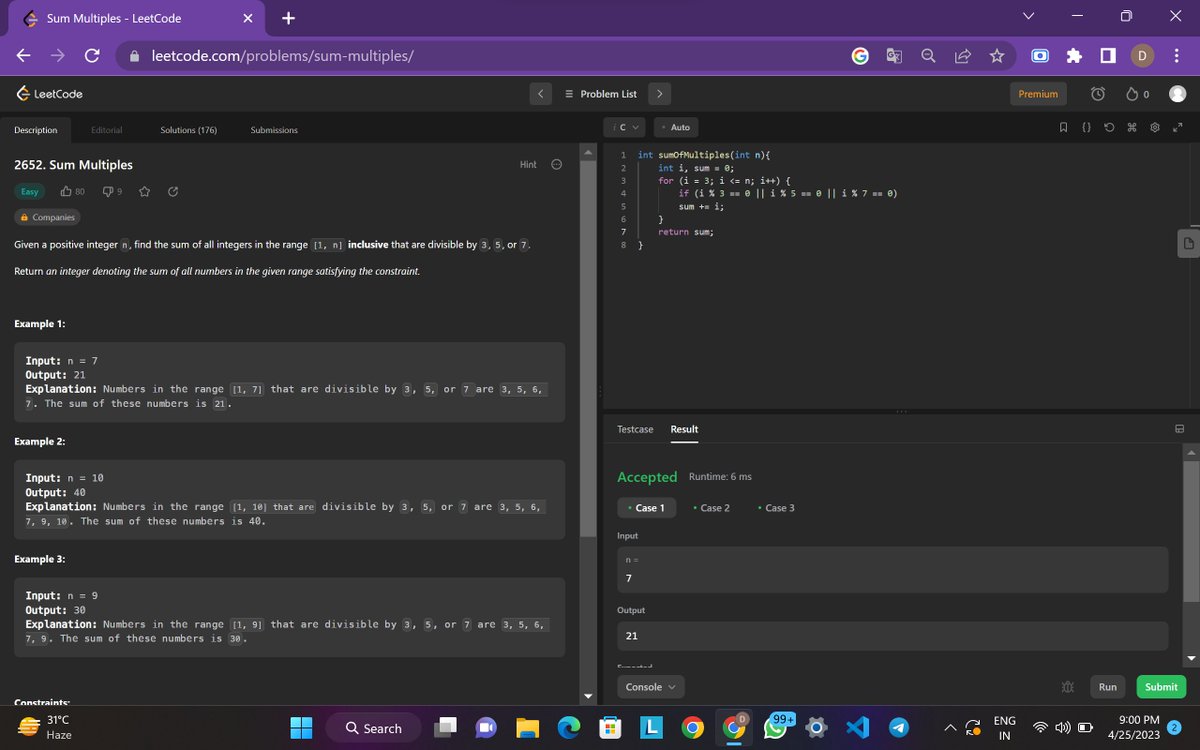Open the Editorial tab

[x=106, y=130]
